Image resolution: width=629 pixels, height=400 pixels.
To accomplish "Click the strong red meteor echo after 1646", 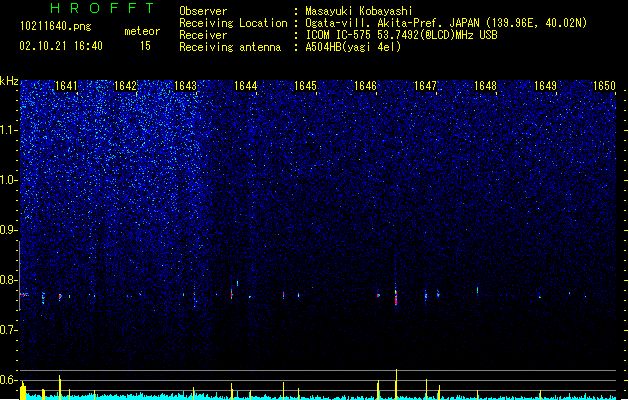I will (396, 298).
